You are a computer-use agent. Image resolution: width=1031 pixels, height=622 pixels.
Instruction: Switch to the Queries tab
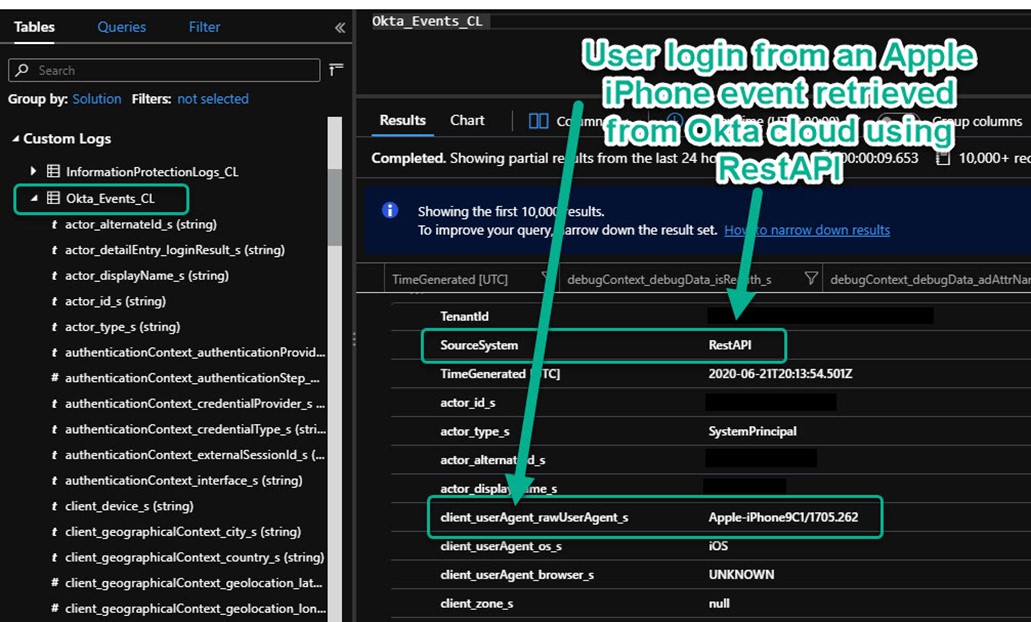click(121, 27)
